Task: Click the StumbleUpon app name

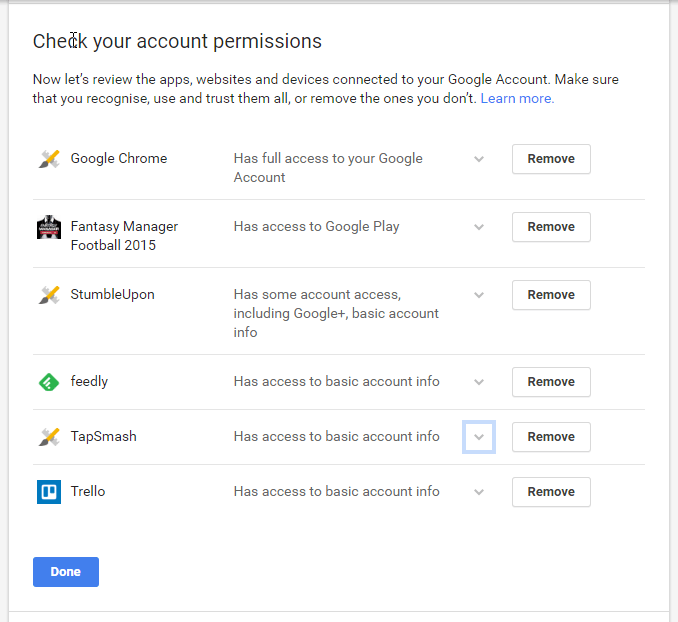Action: 112,295
